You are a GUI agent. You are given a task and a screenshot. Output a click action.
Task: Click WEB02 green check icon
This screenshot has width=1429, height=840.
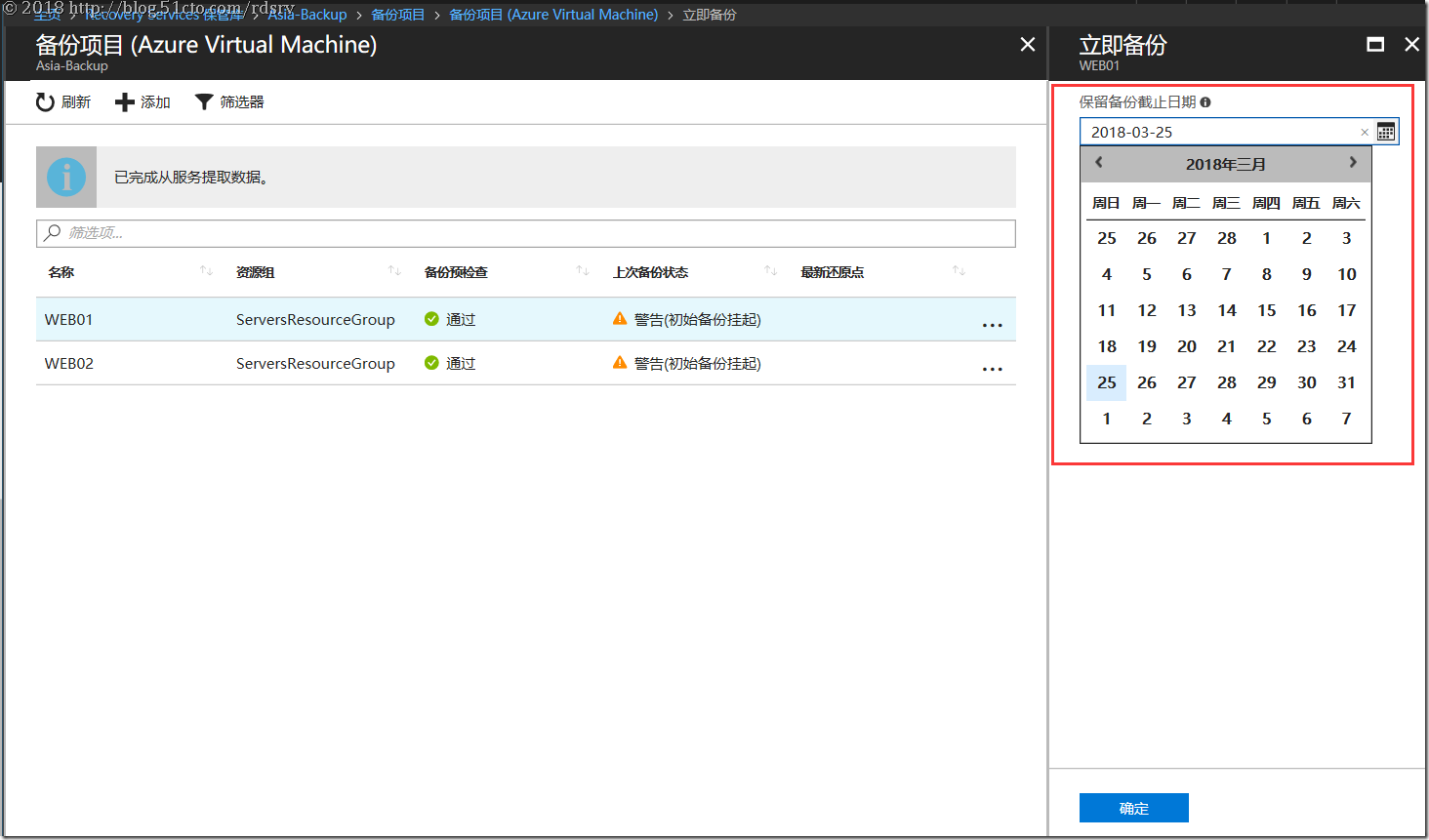pyautogui.click(x=431, y=363)
